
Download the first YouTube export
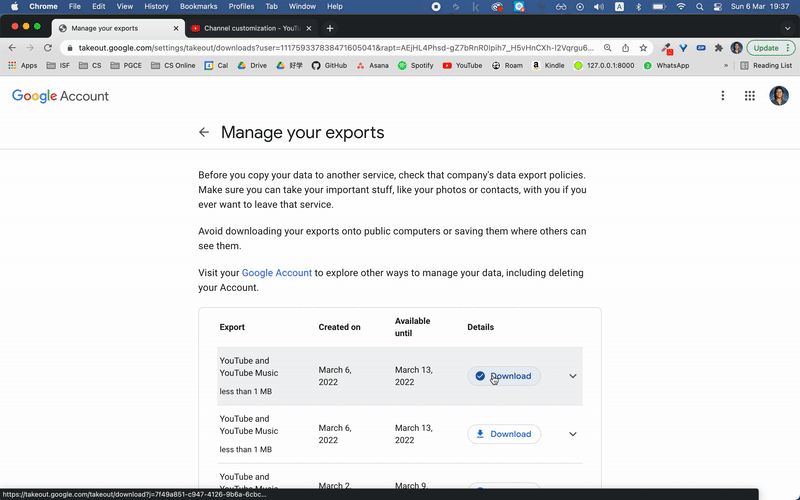tap(504, 376)
